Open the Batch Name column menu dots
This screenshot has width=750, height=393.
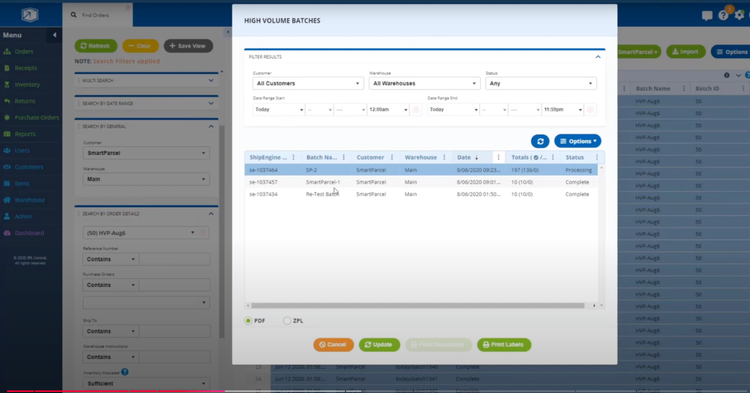click(344, 157)
